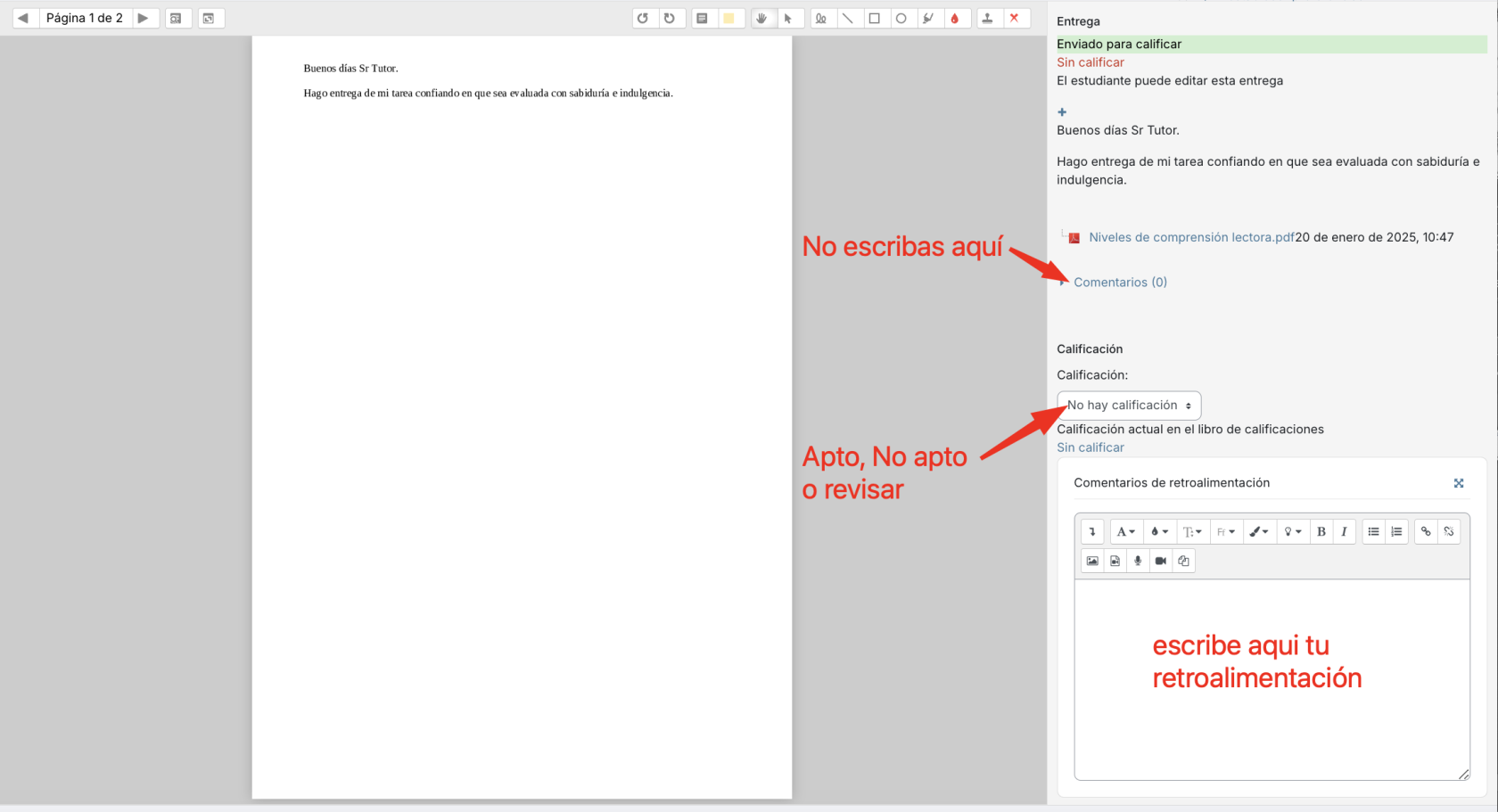Click the 'Comentarios de retroalimentación' heading
The height and width of the screenshot is (812, 1498).
(x=1172, y=483)
